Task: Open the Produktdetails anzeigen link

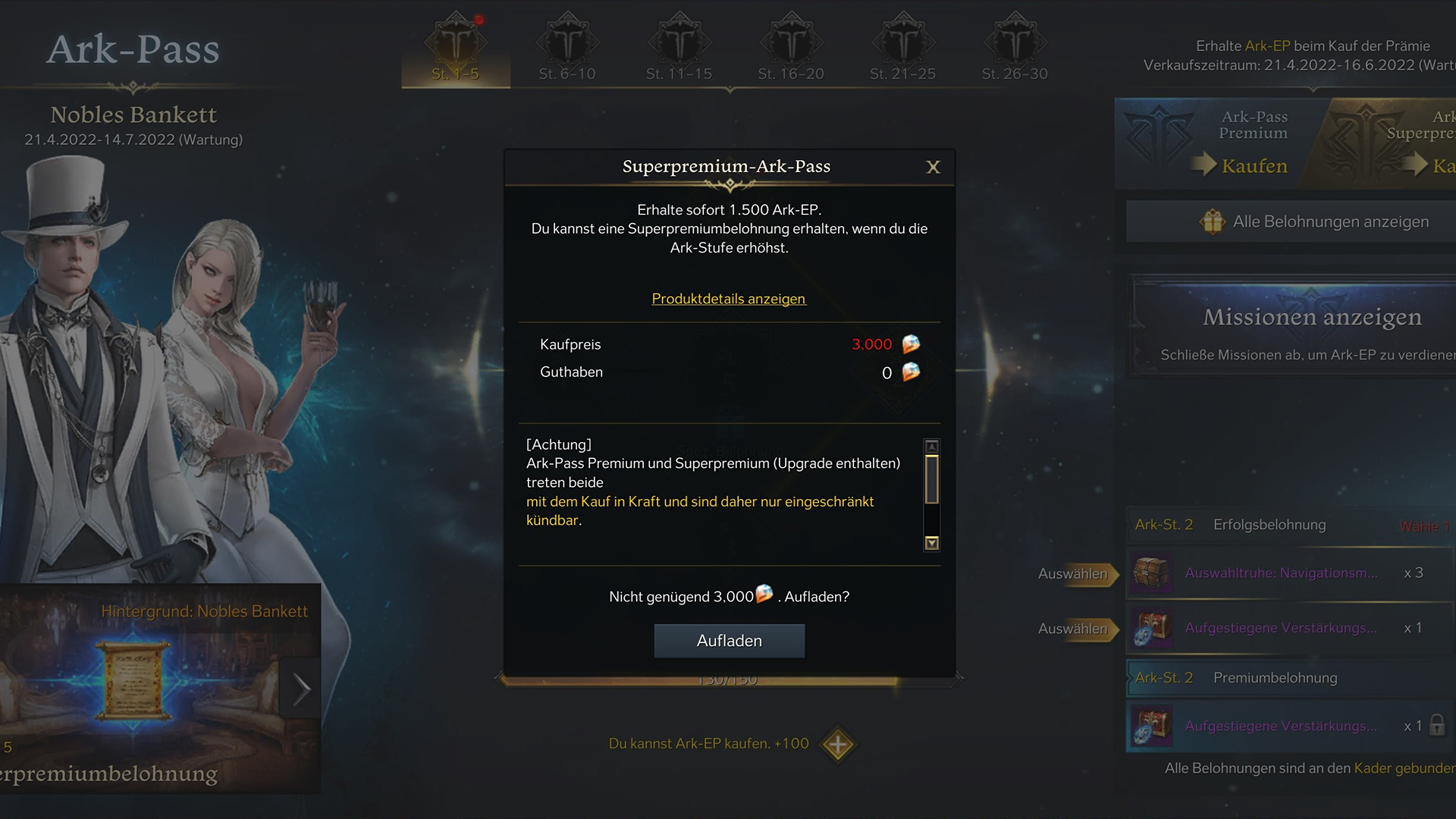Action: tap(729, 299)
